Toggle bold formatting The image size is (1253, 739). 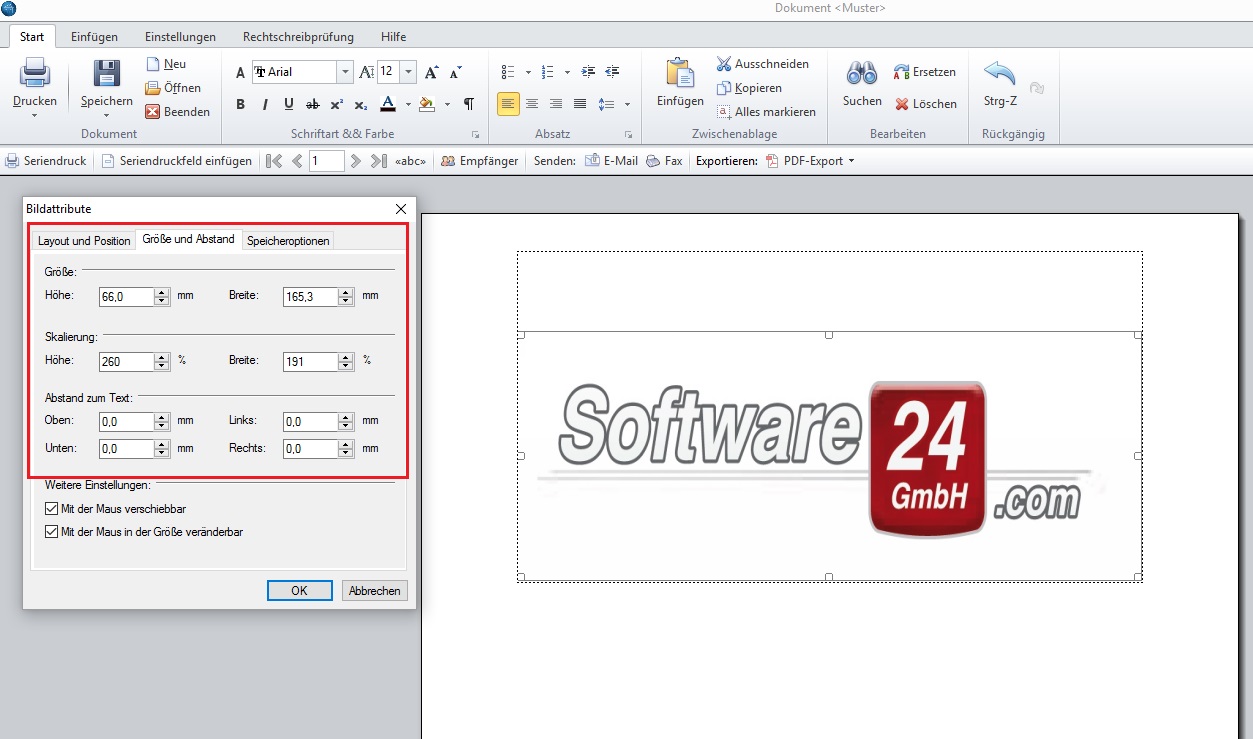coord(240,104)
